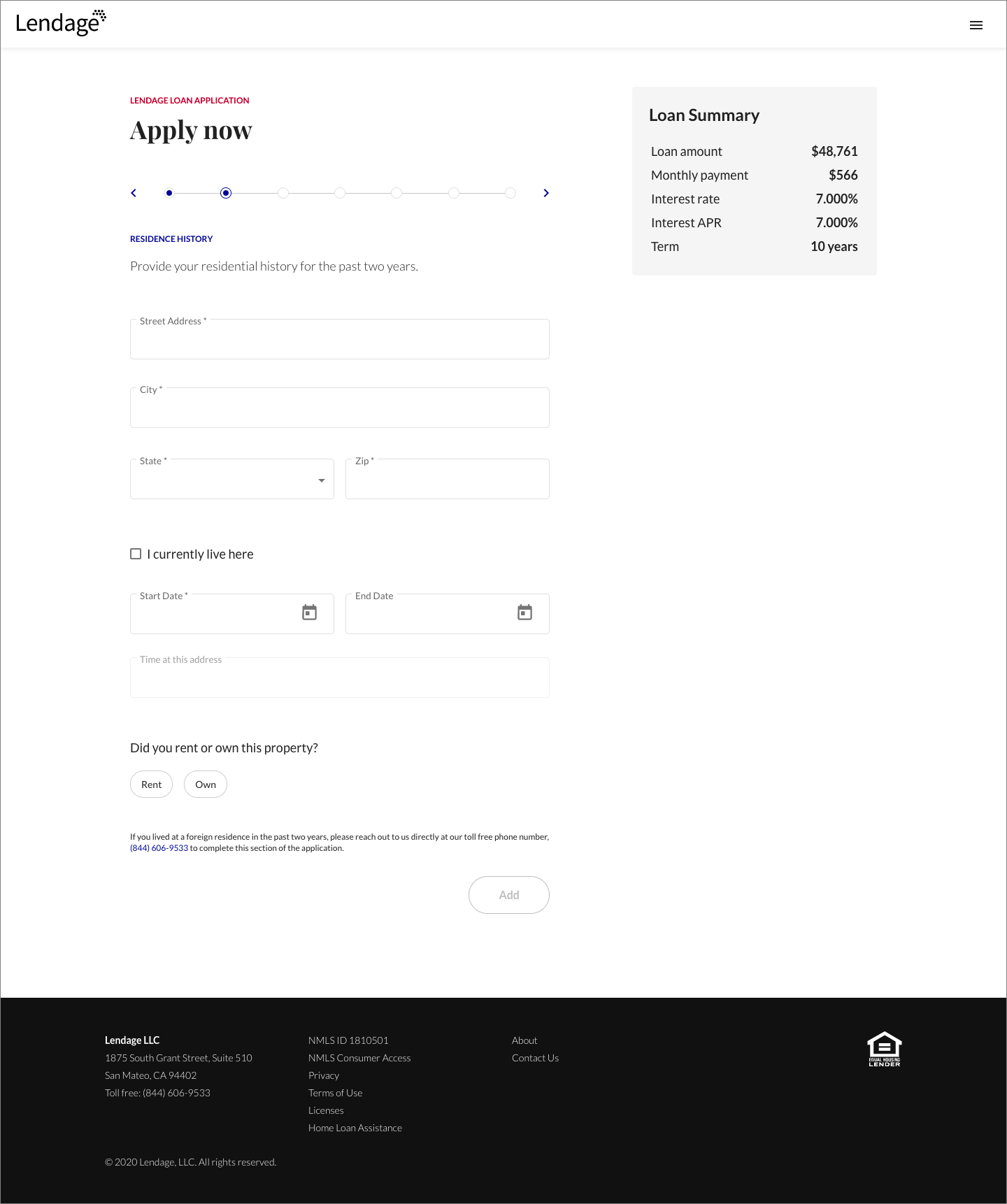Select the Rent option
The height and width of the screenshot is (1204, 1007).
pos(151,784)
